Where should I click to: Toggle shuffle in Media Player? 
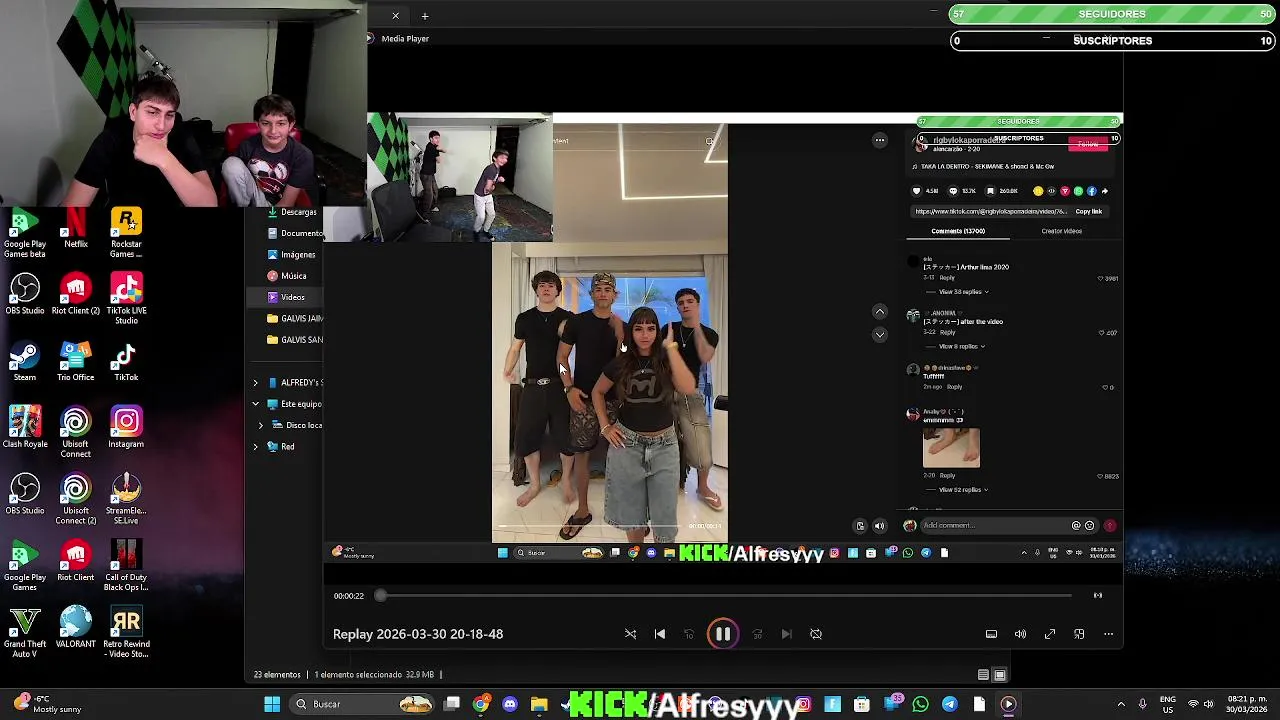tap(630, 634)
